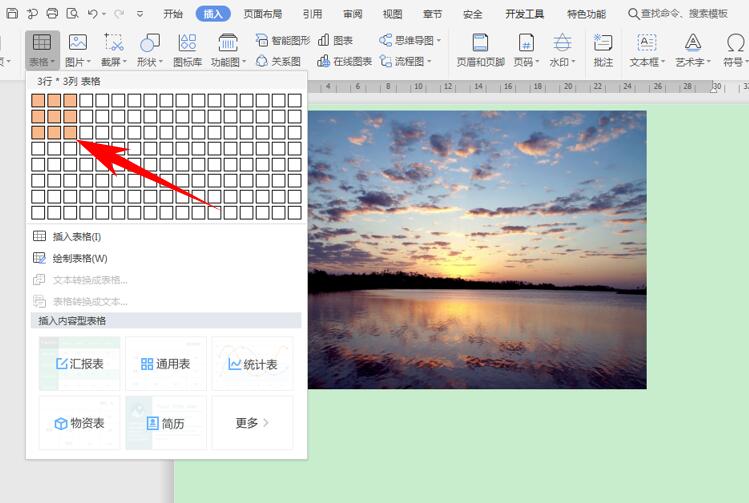Switch to the 页面布局 tab
This screenshot has width=749, height=503.
click(263, 14)
